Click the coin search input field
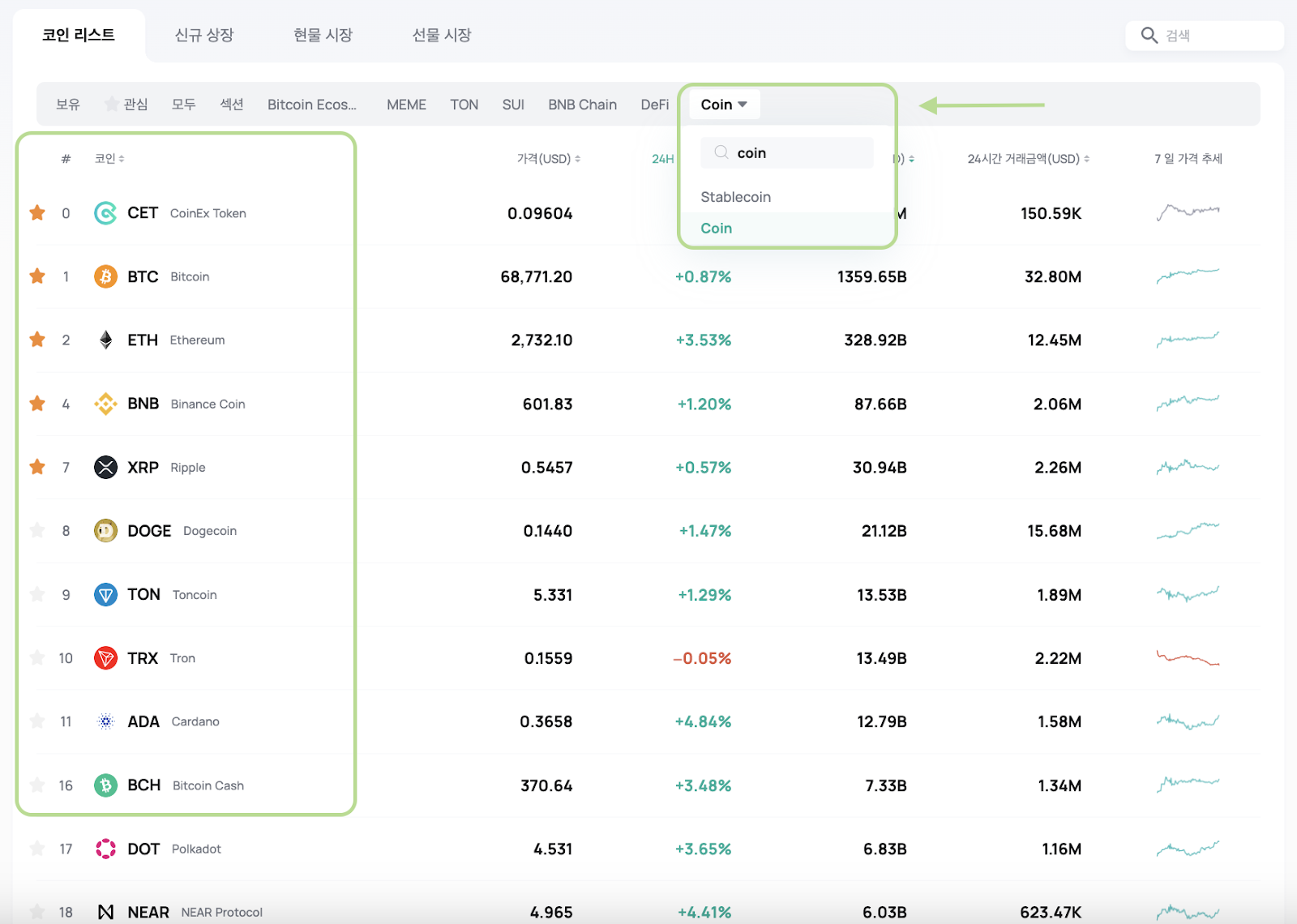Viewport: 1297px width, 924px height. pyautogui.click(x=786, y=152)
